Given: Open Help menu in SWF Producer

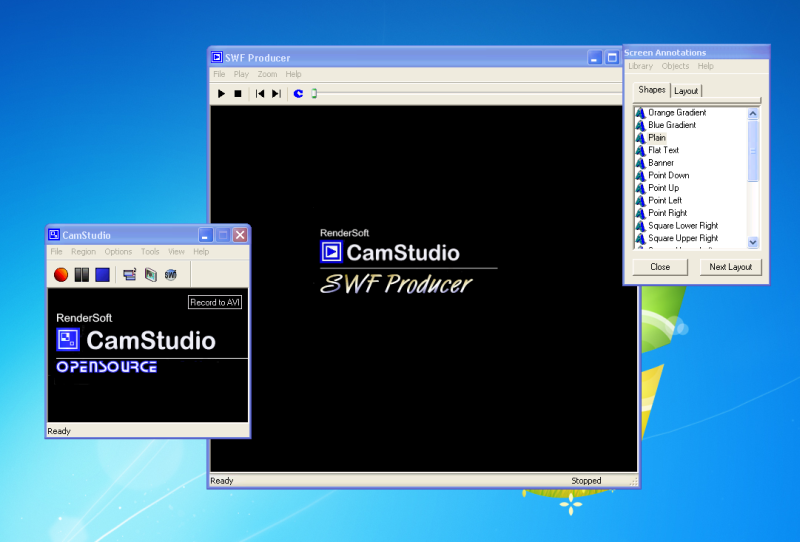Looking at the screenshot, I should (x=293, y=74).
